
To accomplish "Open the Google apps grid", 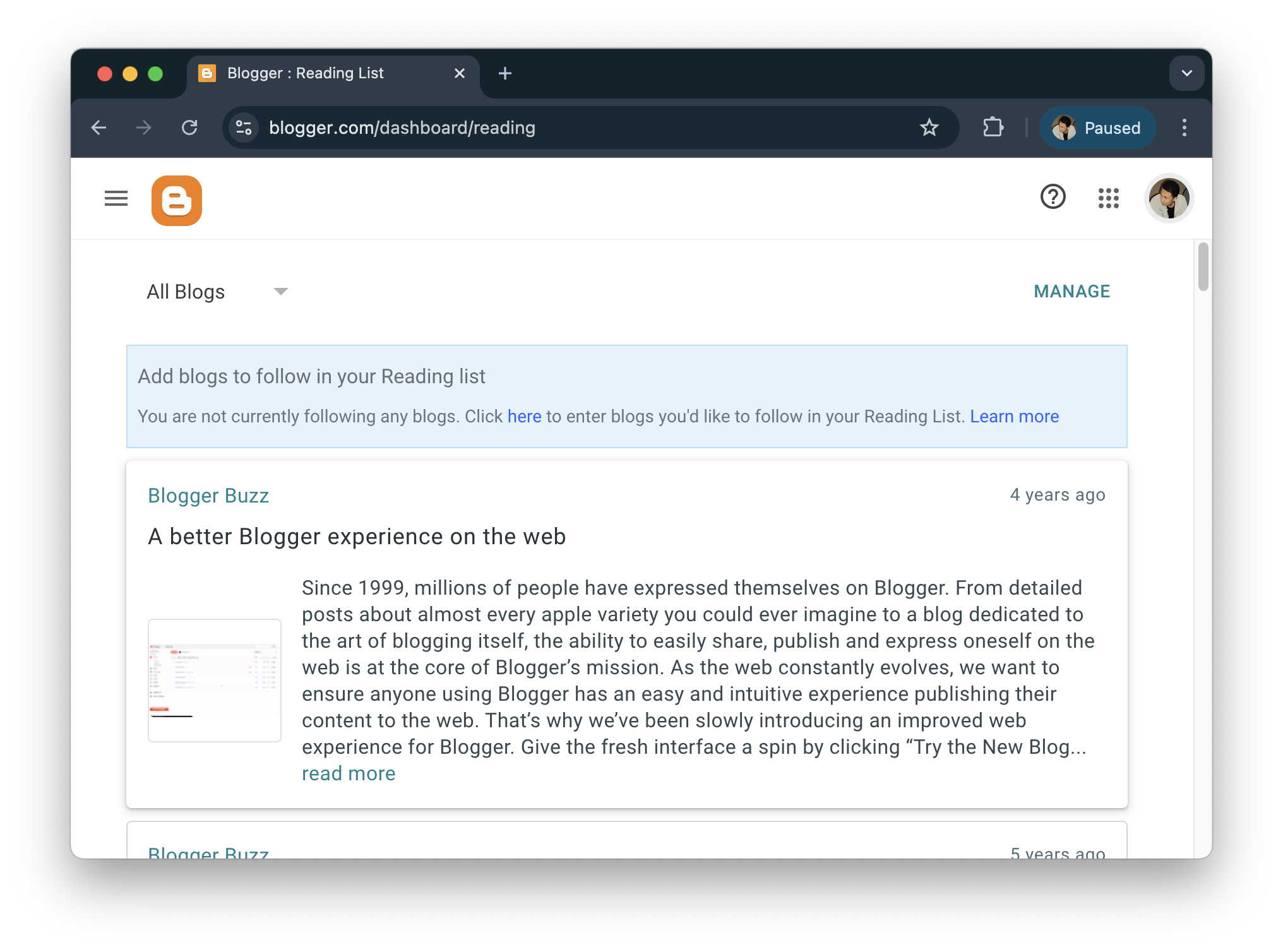I will (1108, 198).
